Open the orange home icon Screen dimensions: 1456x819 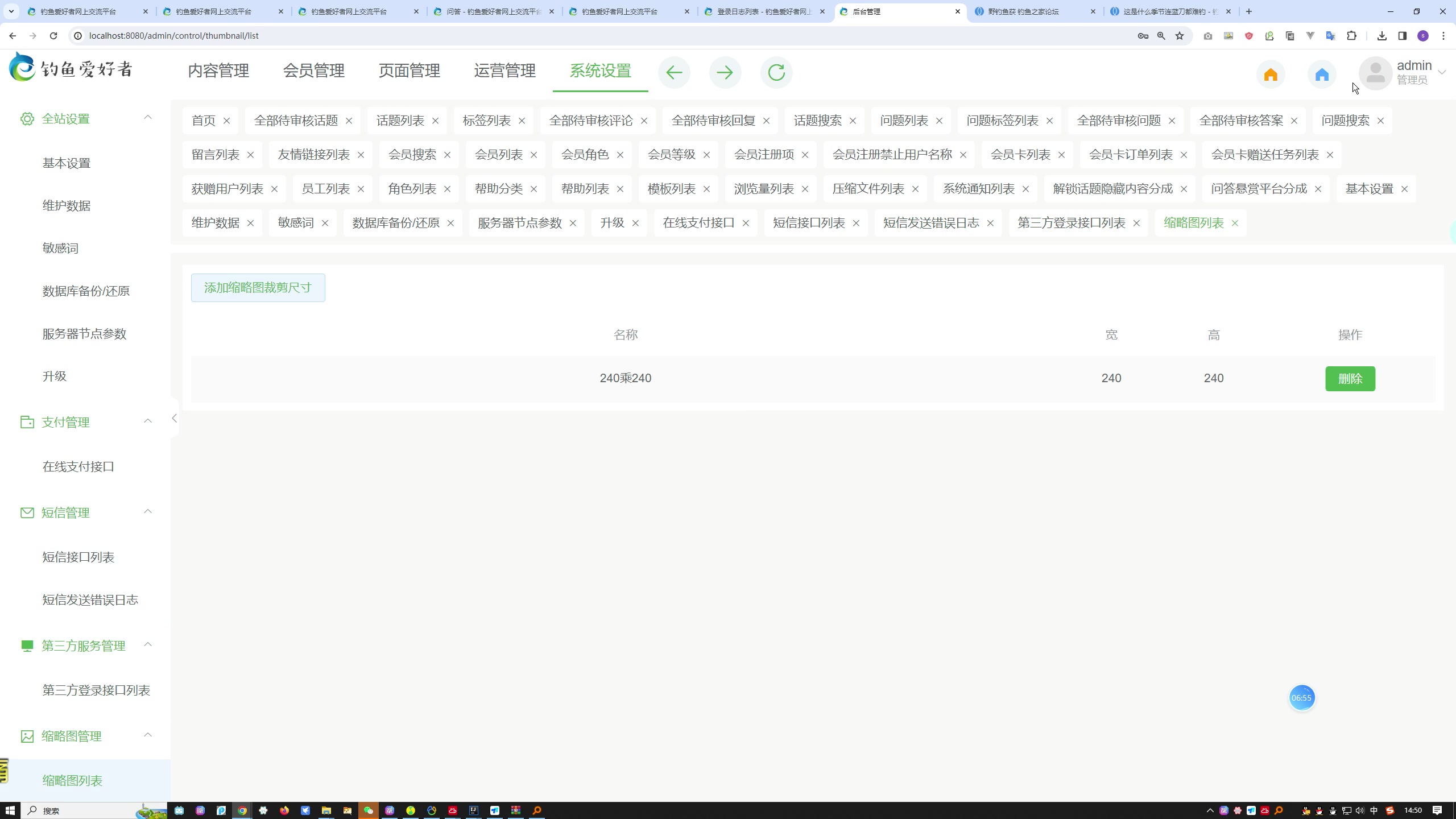coord(1271,75)
